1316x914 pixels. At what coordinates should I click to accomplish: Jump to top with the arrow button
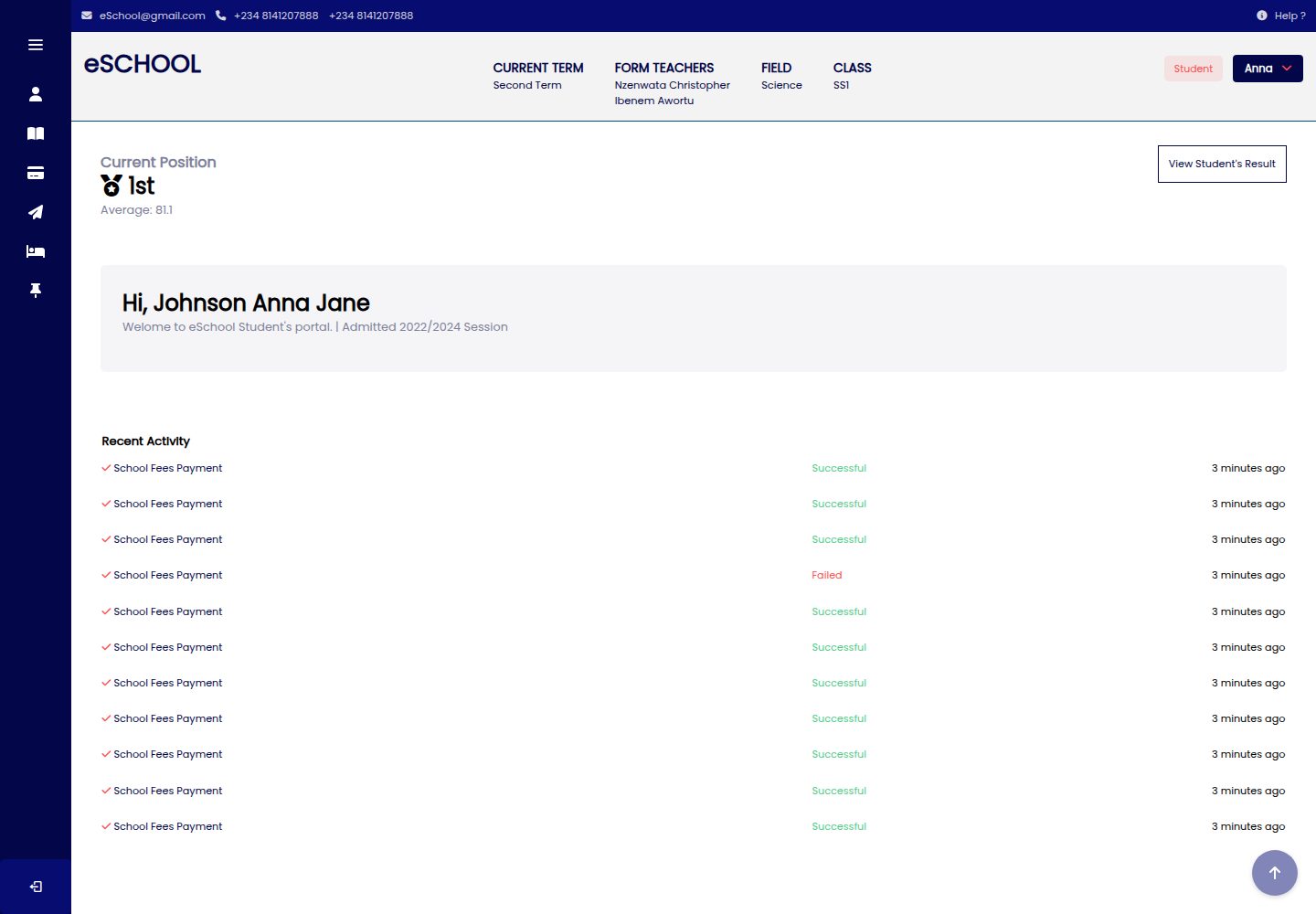[1275, 873]
